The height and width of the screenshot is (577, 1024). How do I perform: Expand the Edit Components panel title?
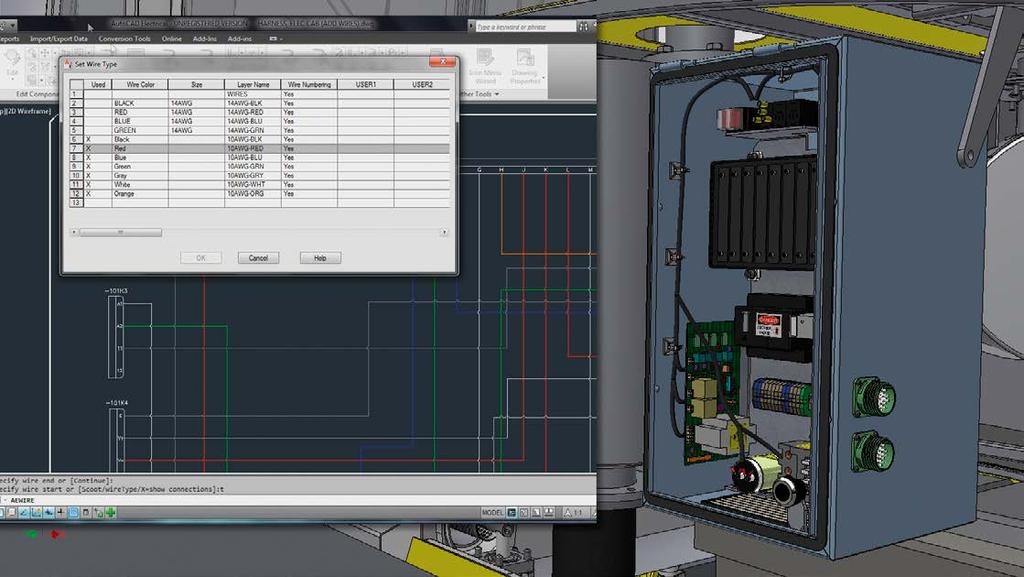tap(36, 95)
